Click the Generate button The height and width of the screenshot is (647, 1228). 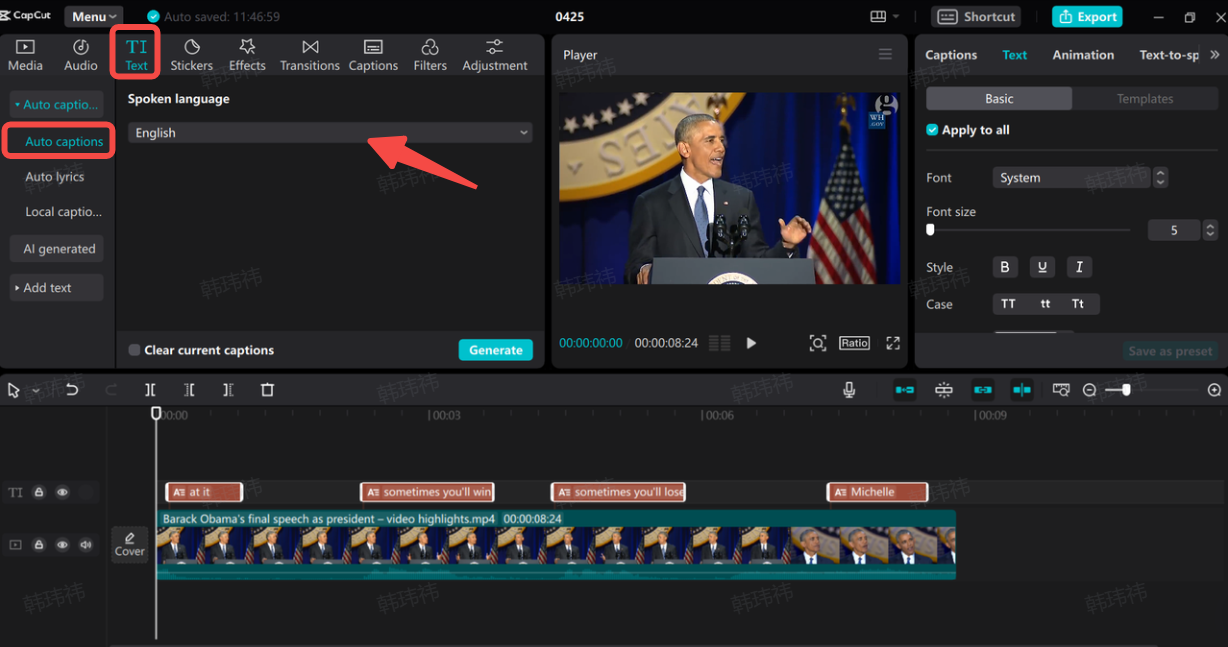coord(495,350)
